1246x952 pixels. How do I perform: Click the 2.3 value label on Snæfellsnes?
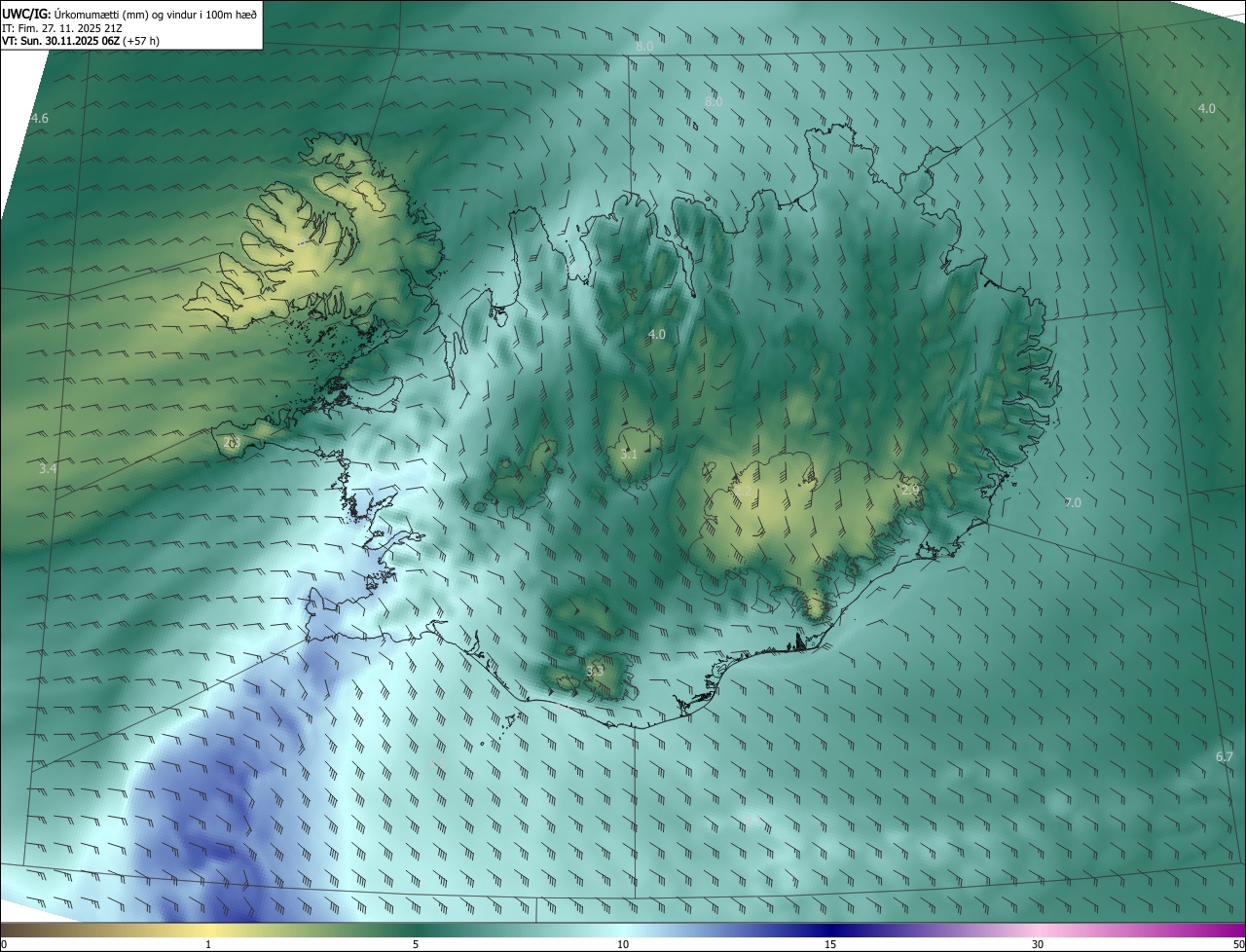coord(232,443)
